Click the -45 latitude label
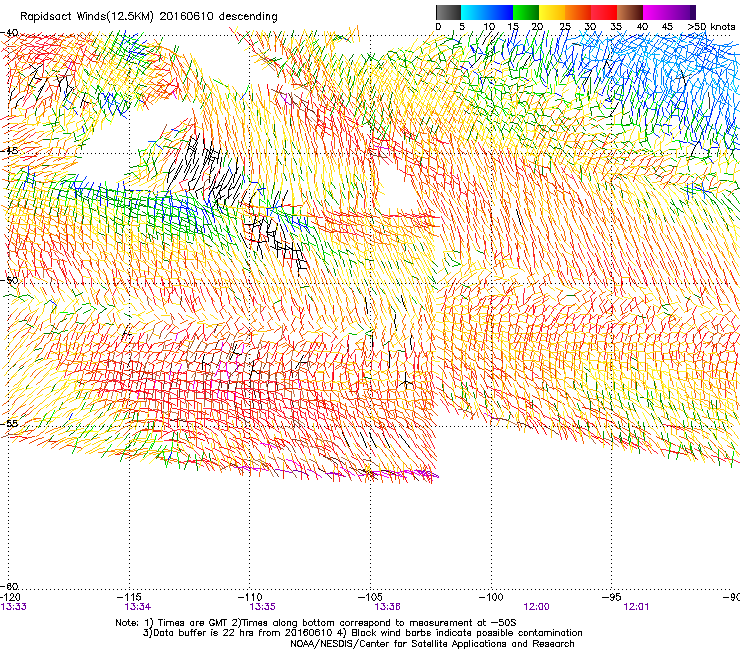 9,151
